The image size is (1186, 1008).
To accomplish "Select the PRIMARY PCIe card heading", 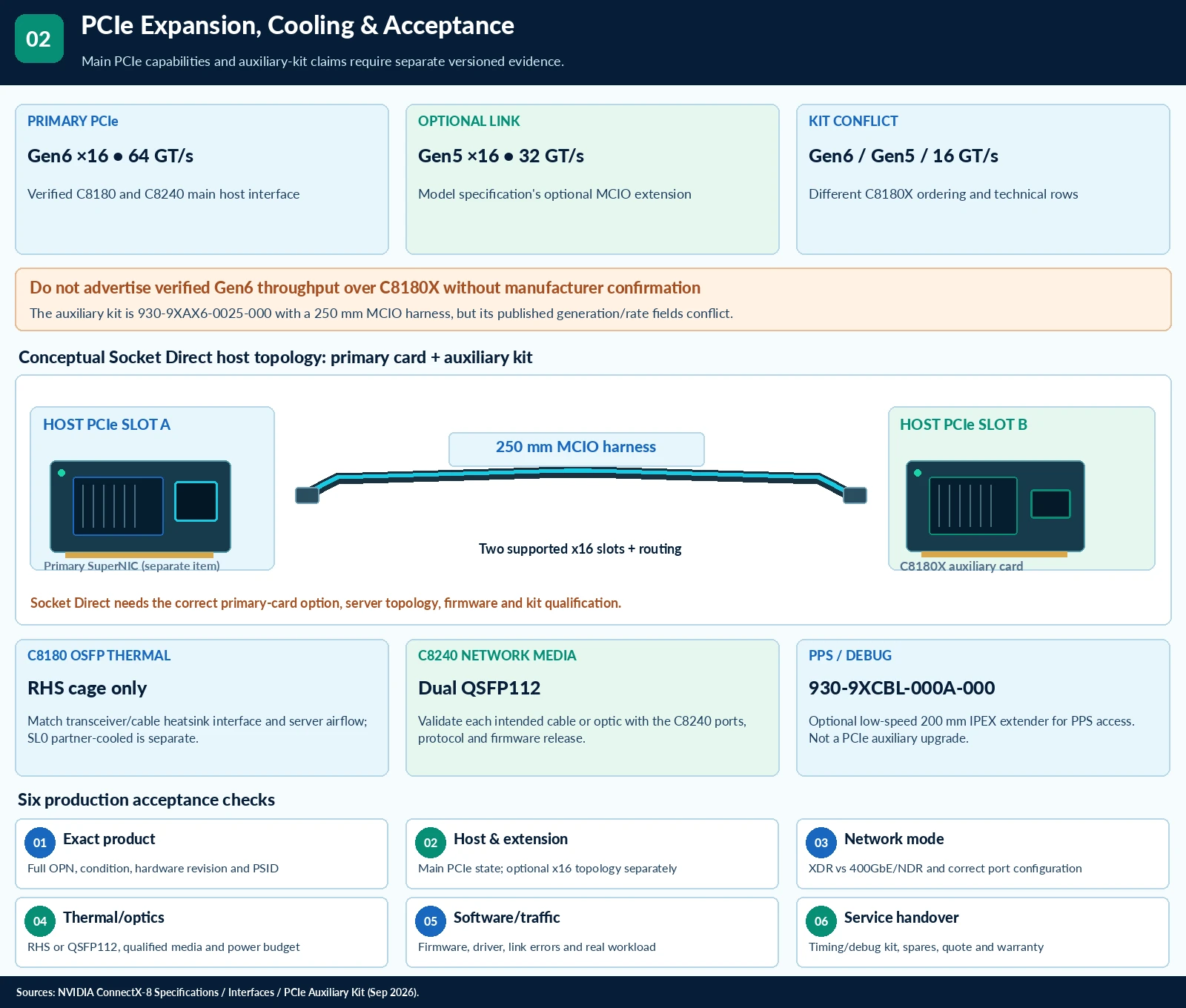I will click(x=73, y=121).
